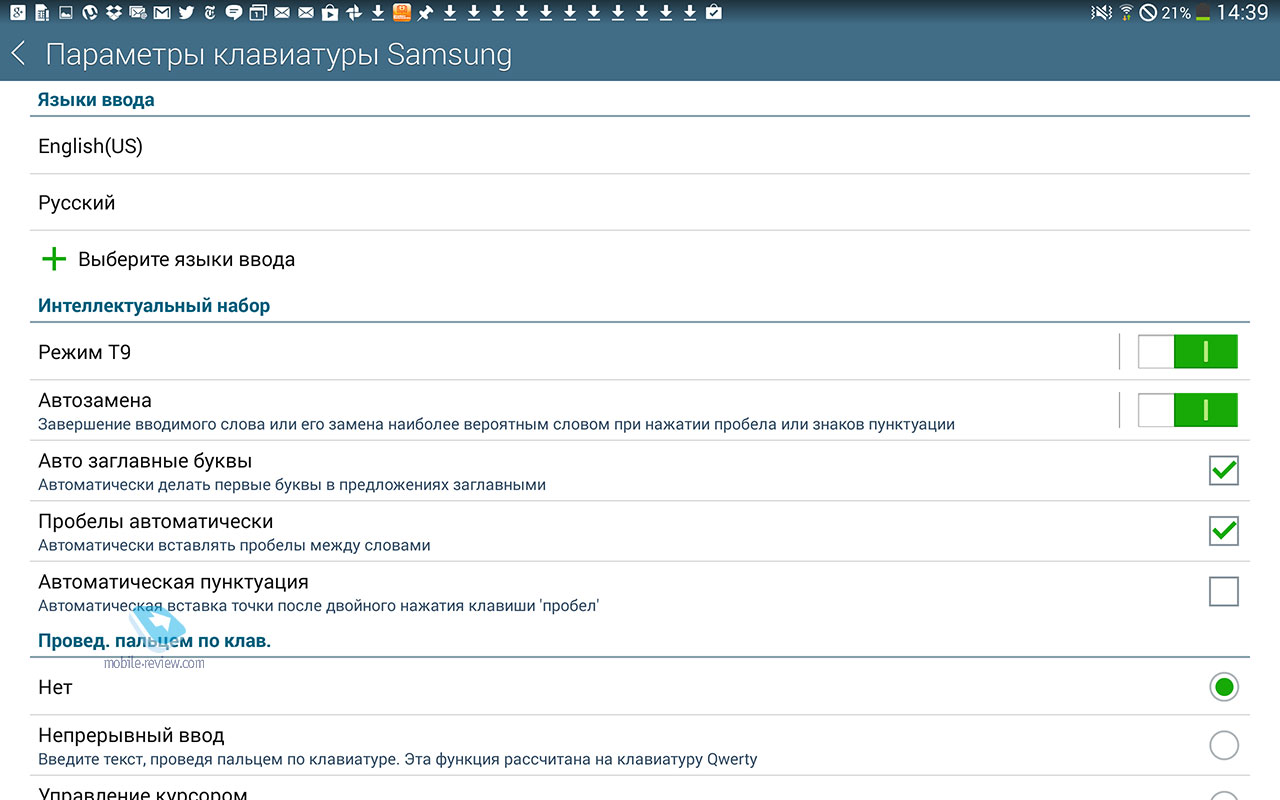Select the Нет radio button
The height and width of the screenshot is (800, 1280).
1224,687
